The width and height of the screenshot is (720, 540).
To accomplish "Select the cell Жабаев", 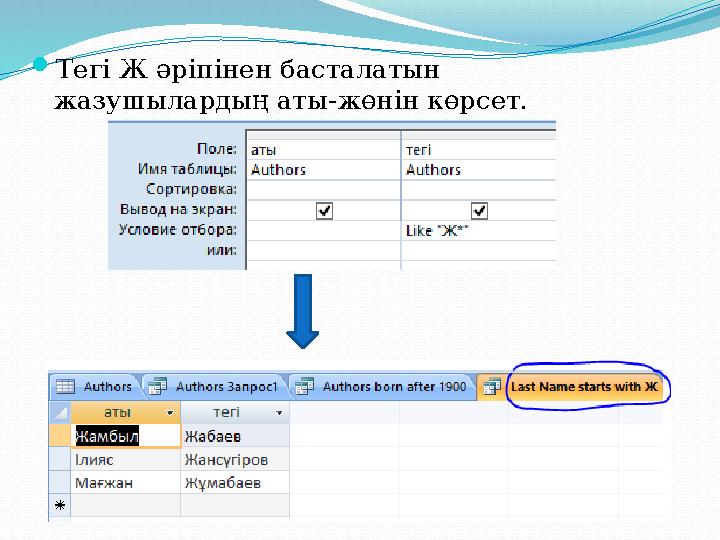I will coord(235,436).
